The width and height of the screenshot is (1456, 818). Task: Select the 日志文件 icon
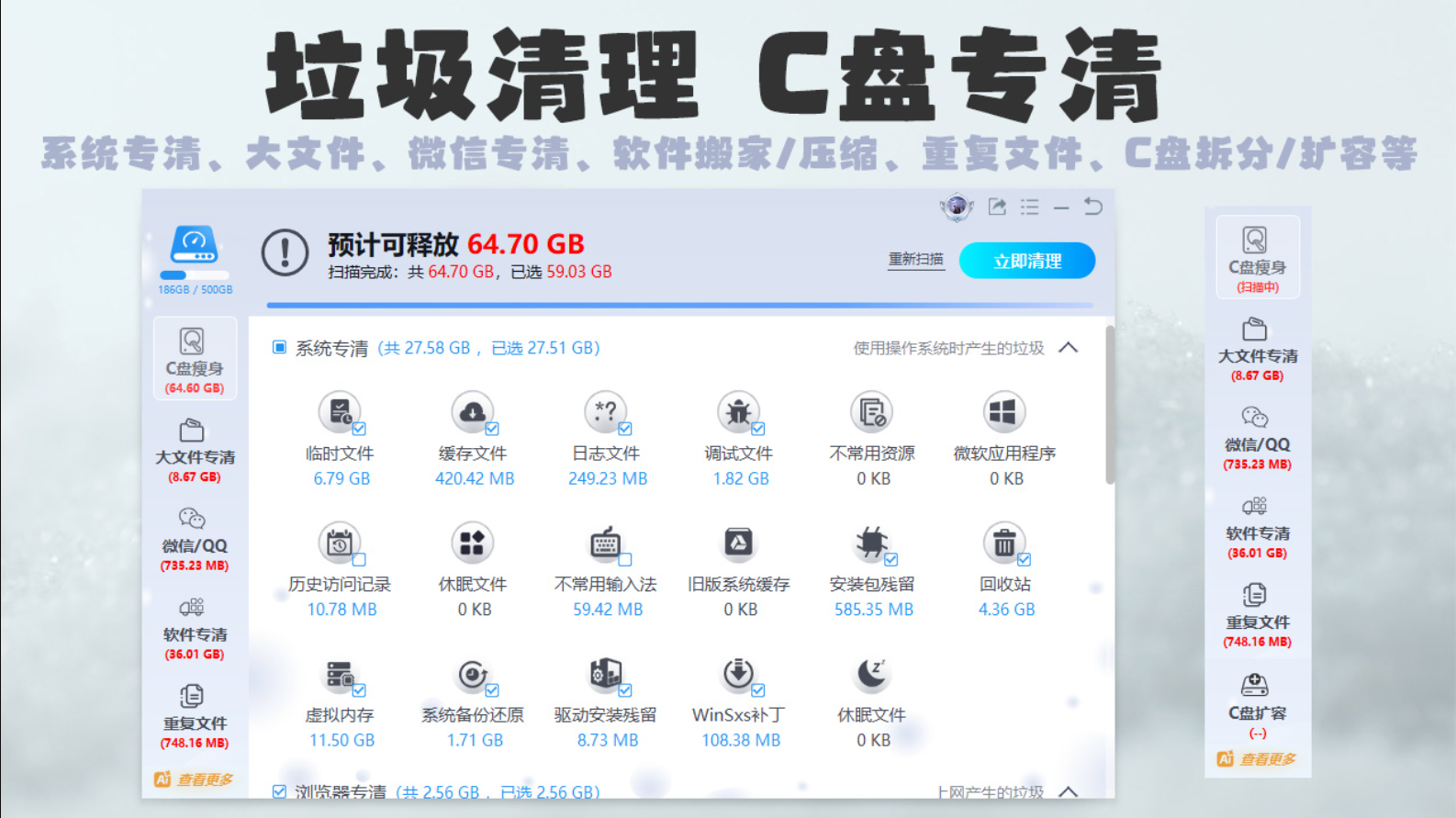pos(606,412)
